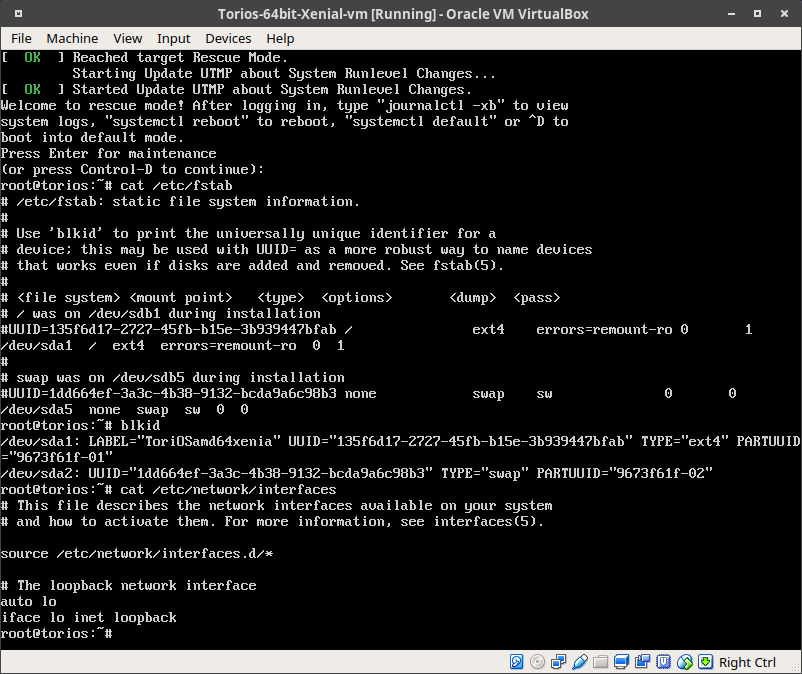Viewport: 802px width, 674px height.
Task: Click the single-monitor display indicator
Action: (621, 662)
